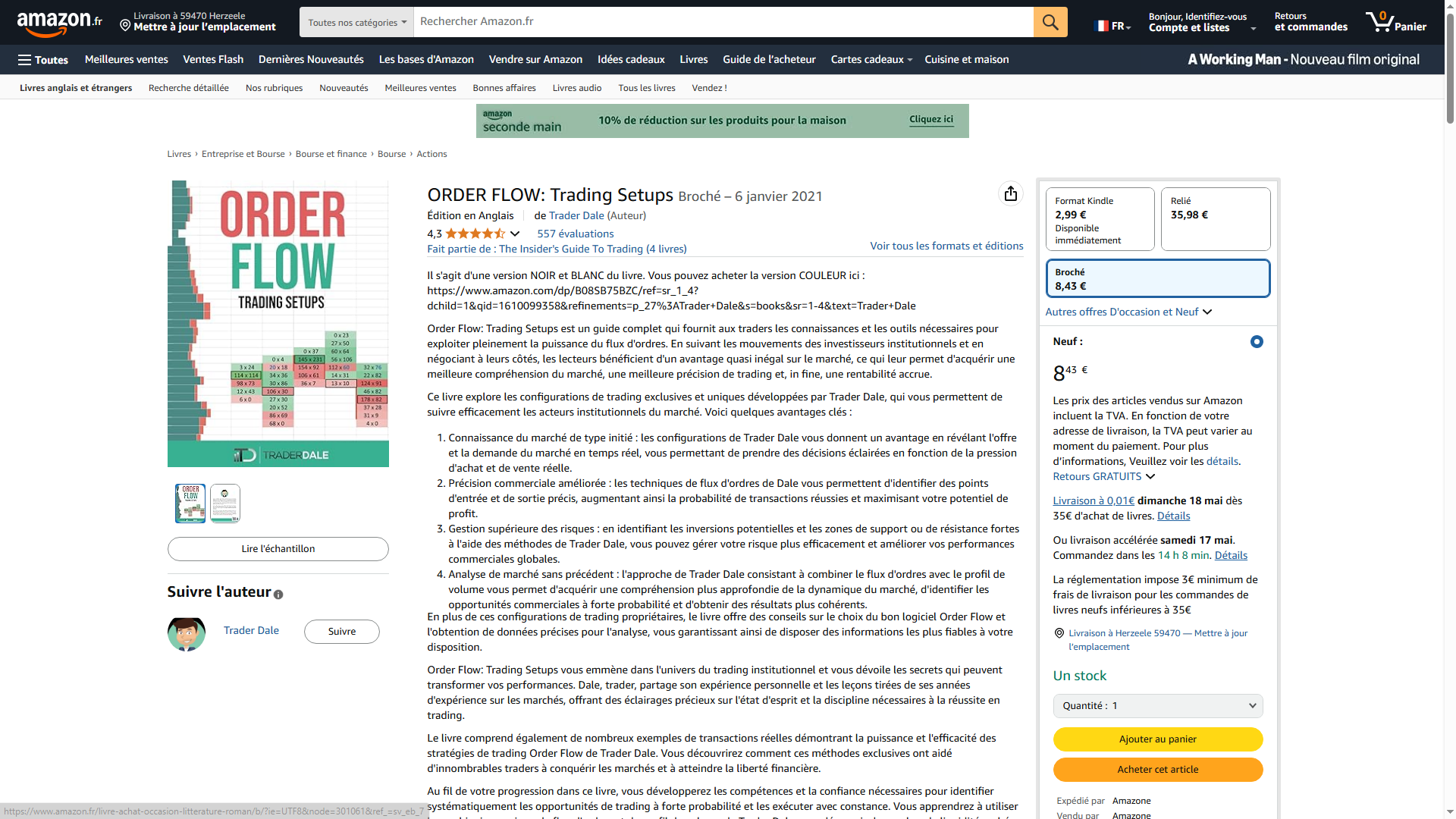Click info icon next to Suivre l'auteur
The height and width of the screenshot is (819, 1456).
tap(278, 595)
